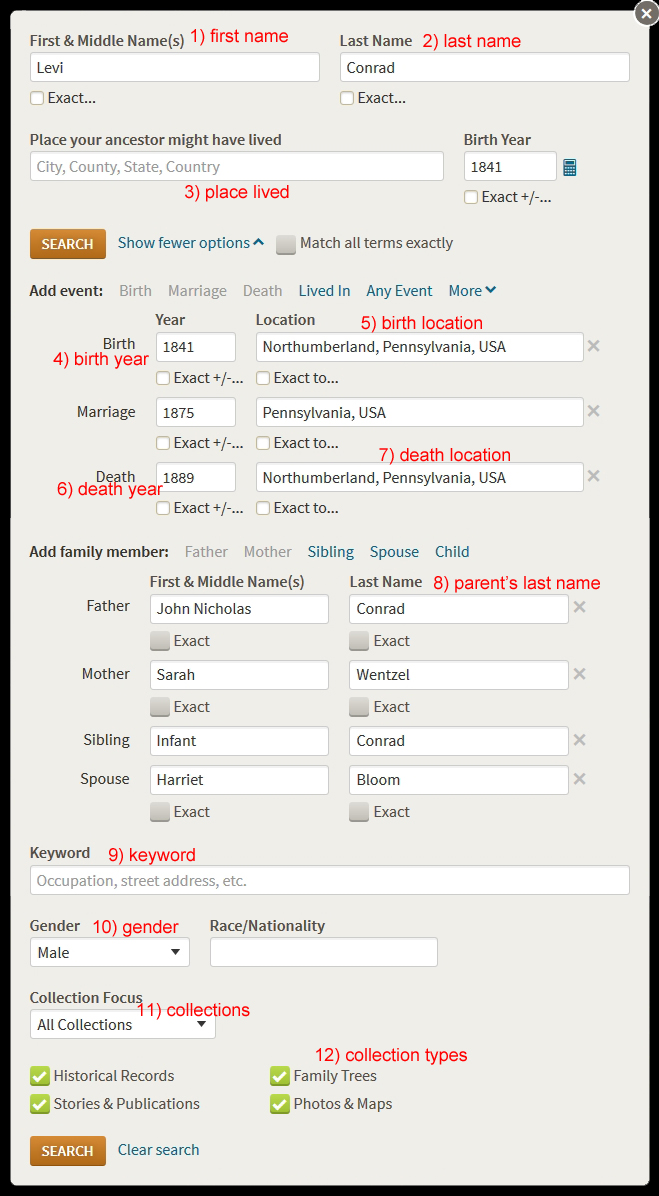Click Sibling's last name field Conrad
This screenshot has height=1196, width=659.
coord(459,741)
